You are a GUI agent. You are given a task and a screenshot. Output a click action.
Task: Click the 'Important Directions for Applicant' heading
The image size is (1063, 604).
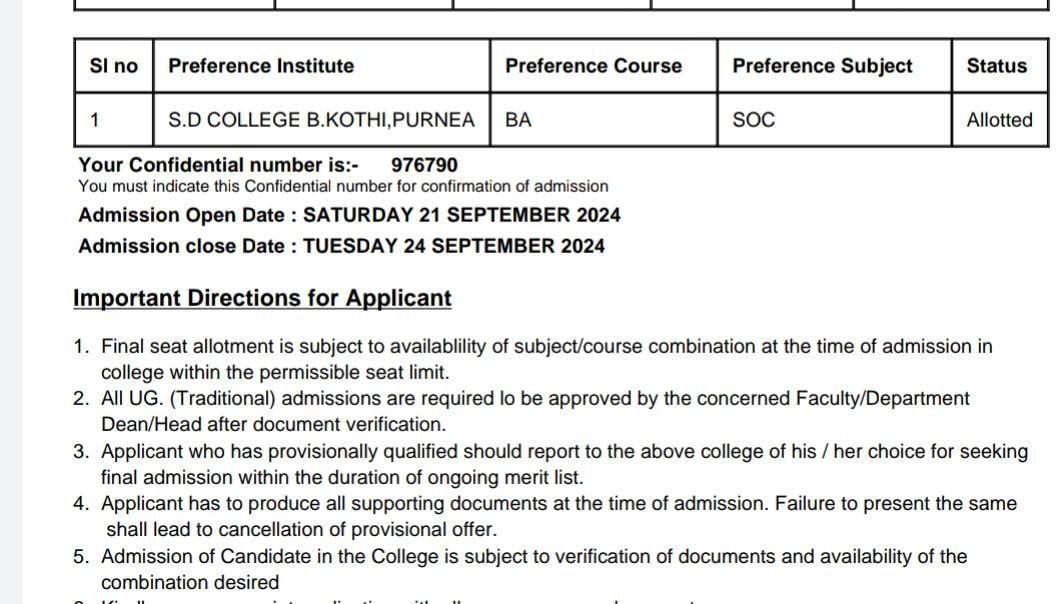(262, 298)
